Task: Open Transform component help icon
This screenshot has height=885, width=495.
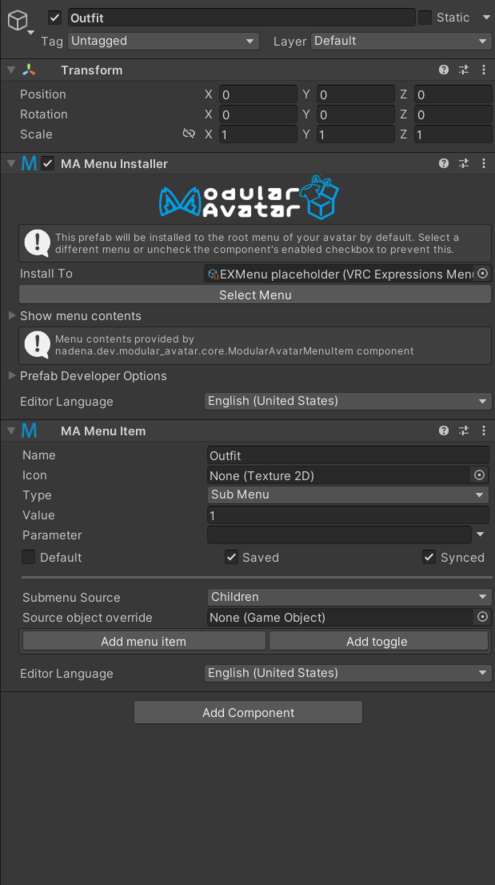Action: point(444,70)
